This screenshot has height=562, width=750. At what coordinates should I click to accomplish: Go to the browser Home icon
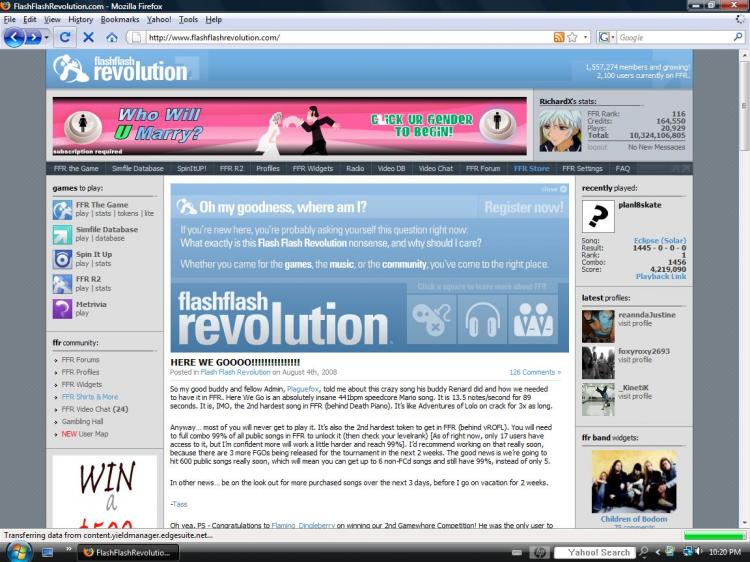(112, 37)
